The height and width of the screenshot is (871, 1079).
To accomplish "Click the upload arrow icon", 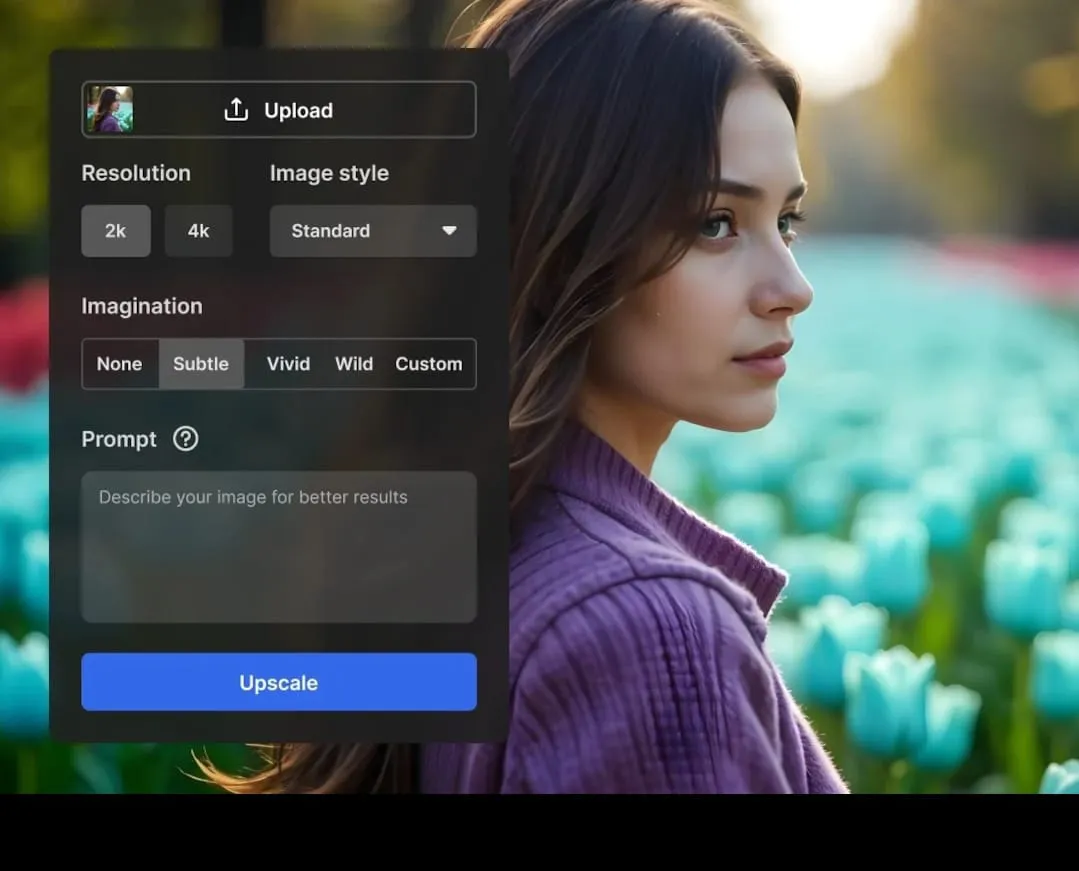I will coord(236,110).
